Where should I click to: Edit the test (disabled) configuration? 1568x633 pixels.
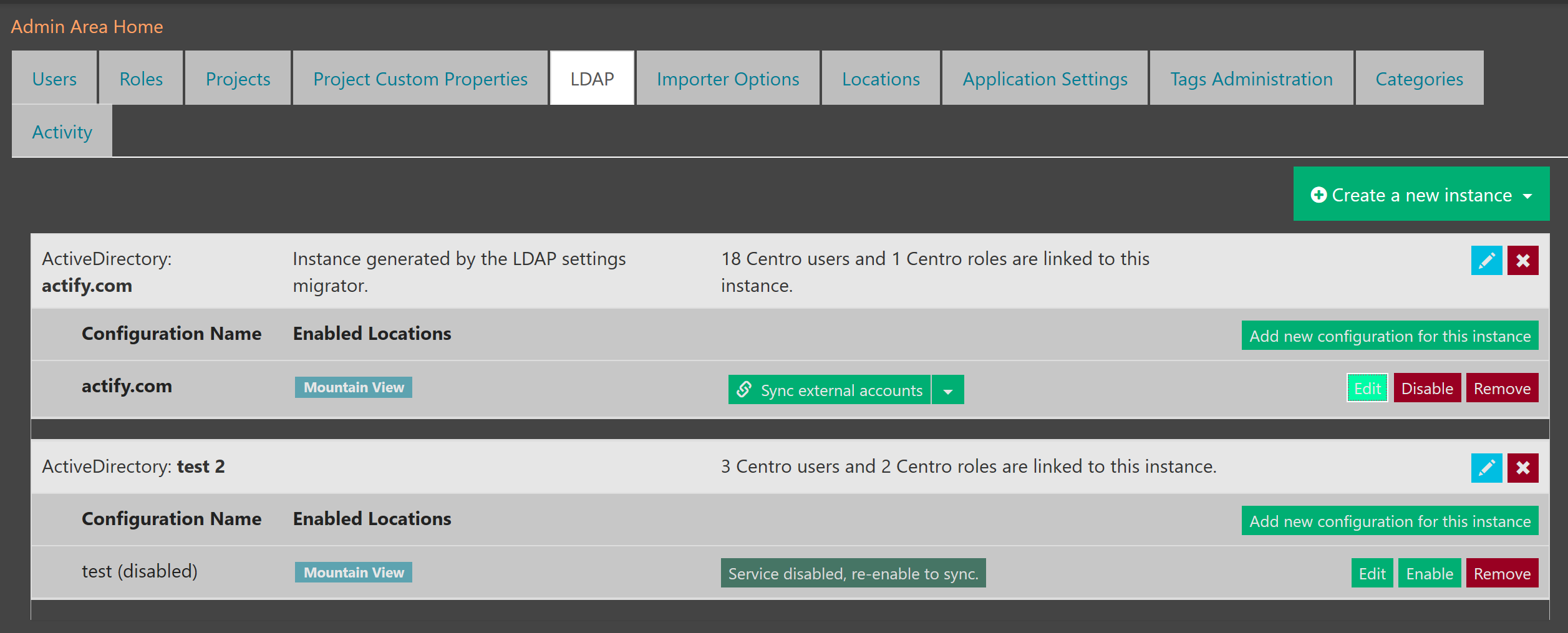[x=1372, y=574]
